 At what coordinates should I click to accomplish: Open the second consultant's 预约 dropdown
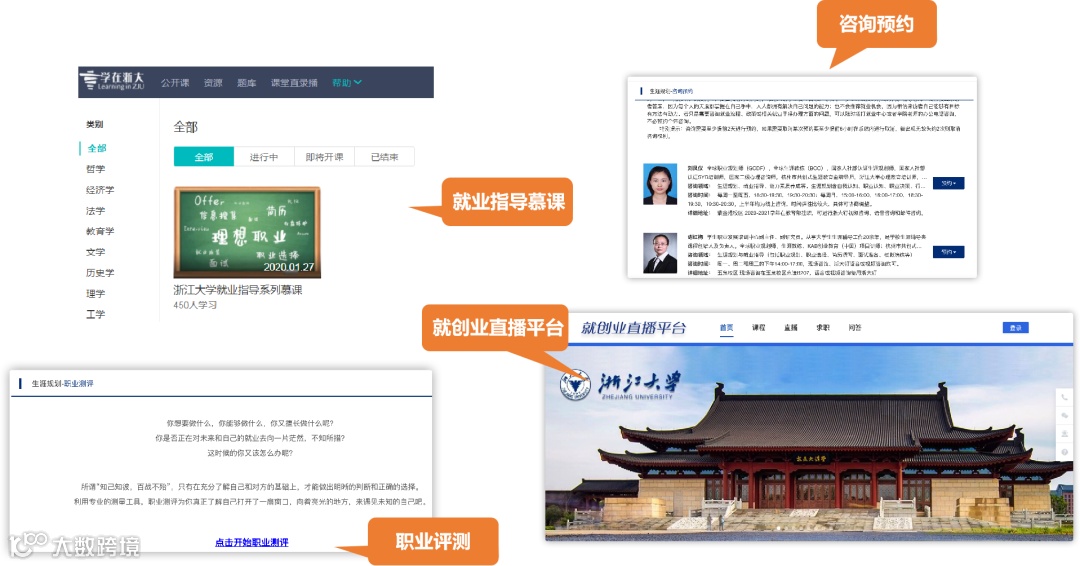(948, 252)
